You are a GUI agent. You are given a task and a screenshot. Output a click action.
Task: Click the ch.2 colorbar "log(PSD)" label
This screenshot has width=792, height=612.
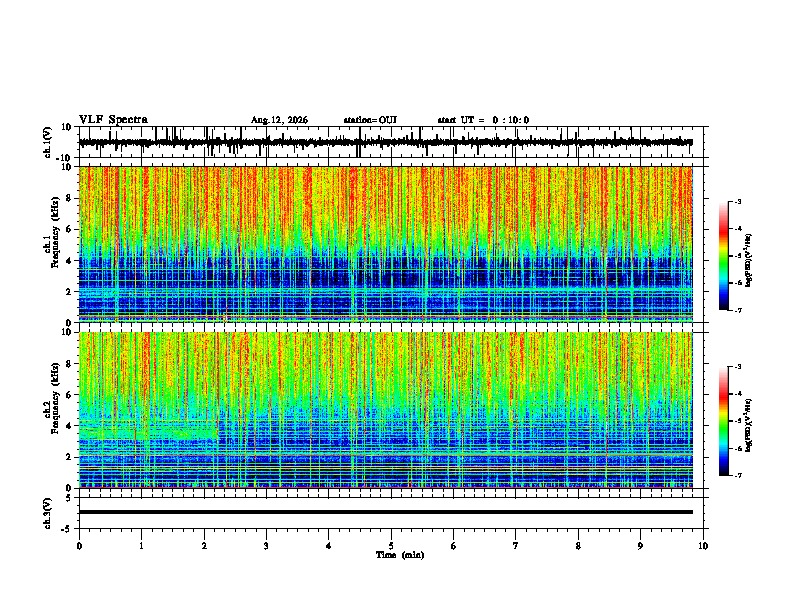(x=749, y=426)
